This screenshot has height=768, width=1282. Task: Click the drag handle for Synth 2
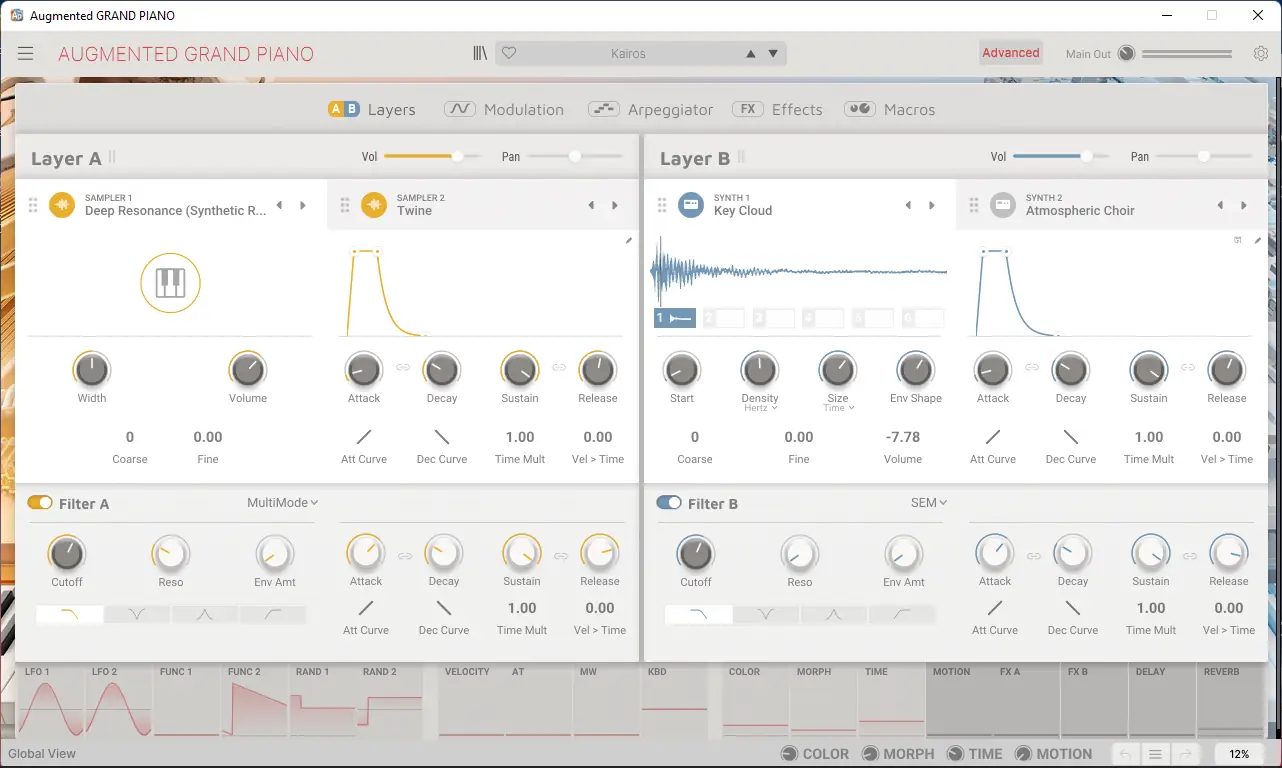click(973, 205)
